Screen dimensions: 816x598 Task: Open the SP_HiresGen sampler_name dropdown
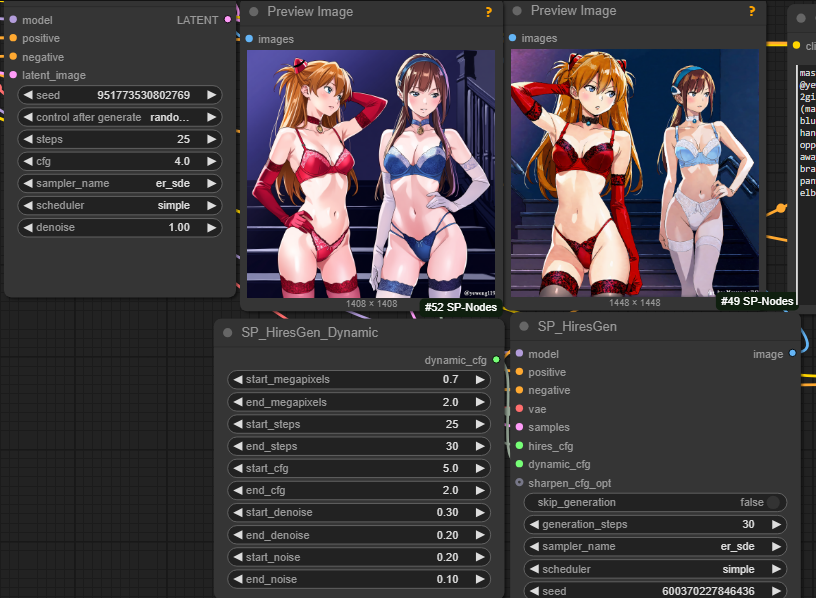point(655,546)
